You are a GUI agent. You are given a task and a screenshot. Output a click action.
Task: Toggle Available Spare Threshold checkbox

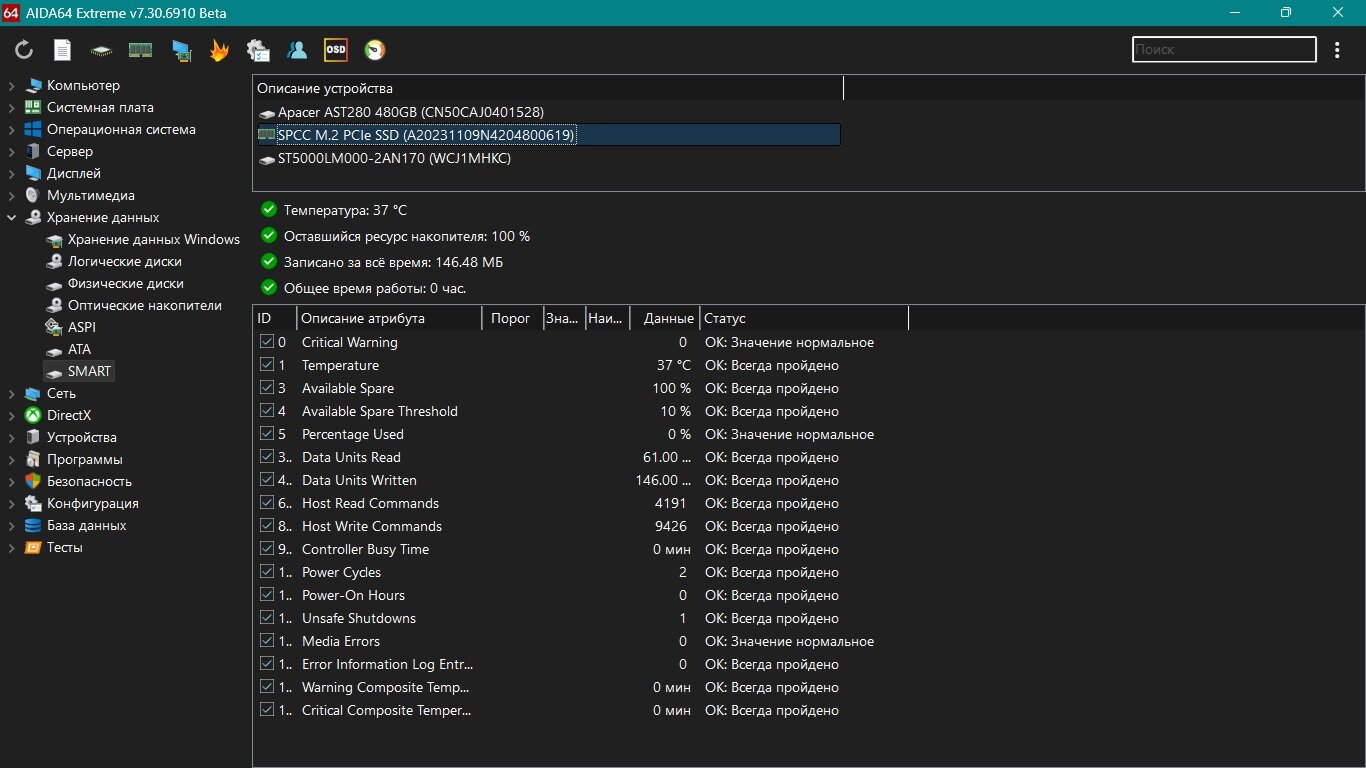click(266, 411)
